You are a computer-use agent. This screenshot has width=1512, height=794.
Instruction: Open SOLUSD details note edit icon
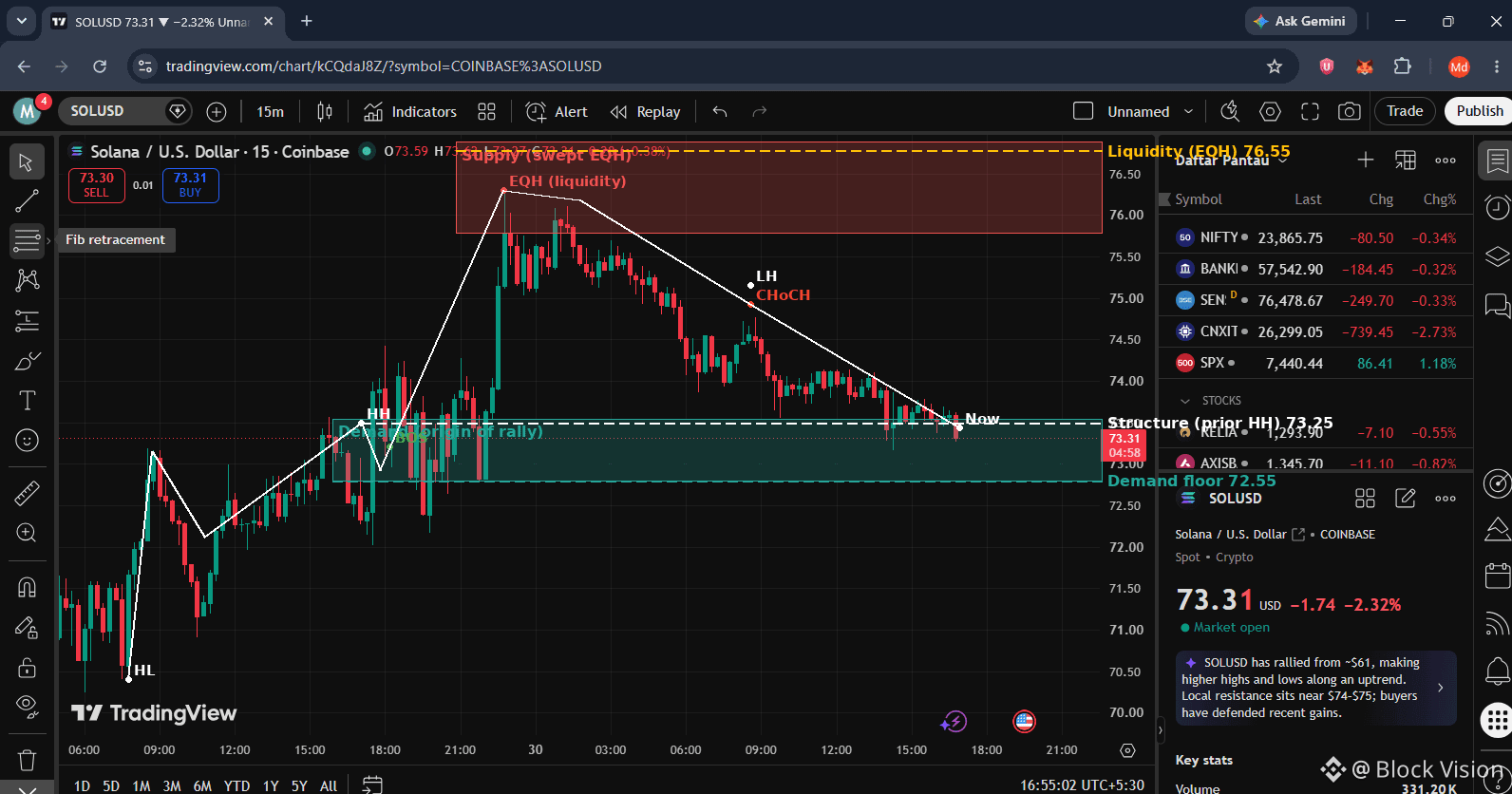click(x=1405, y=498)
